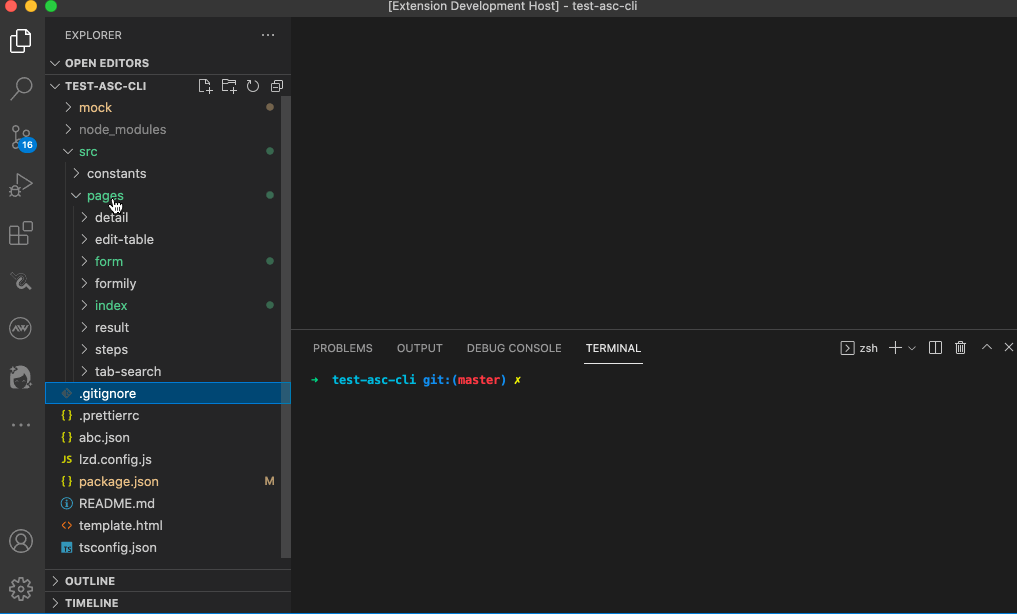1017x614 pixels.
Task: Open the lzd.config.js file
Action: 163,460
